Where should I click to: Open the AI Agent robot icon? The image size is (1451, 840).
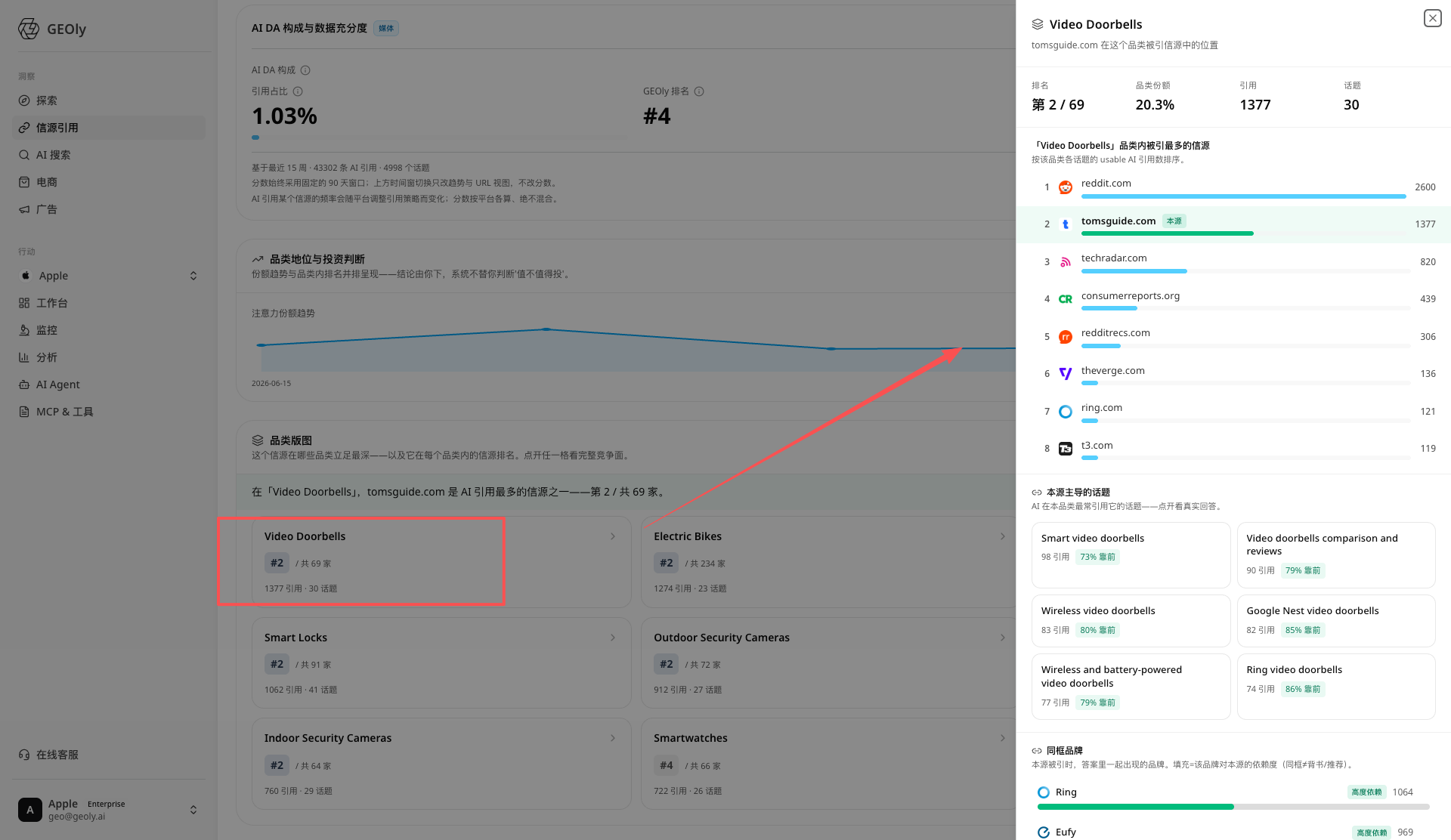(24, 384)
